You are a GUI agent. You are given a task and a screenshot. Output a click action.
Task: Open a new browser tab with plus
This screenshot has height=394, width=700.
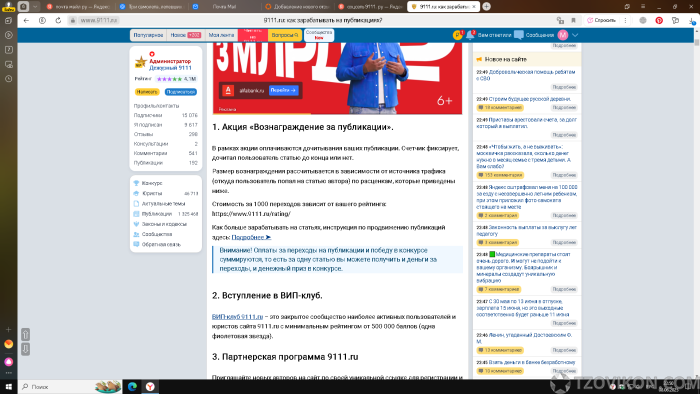point(487,7)
